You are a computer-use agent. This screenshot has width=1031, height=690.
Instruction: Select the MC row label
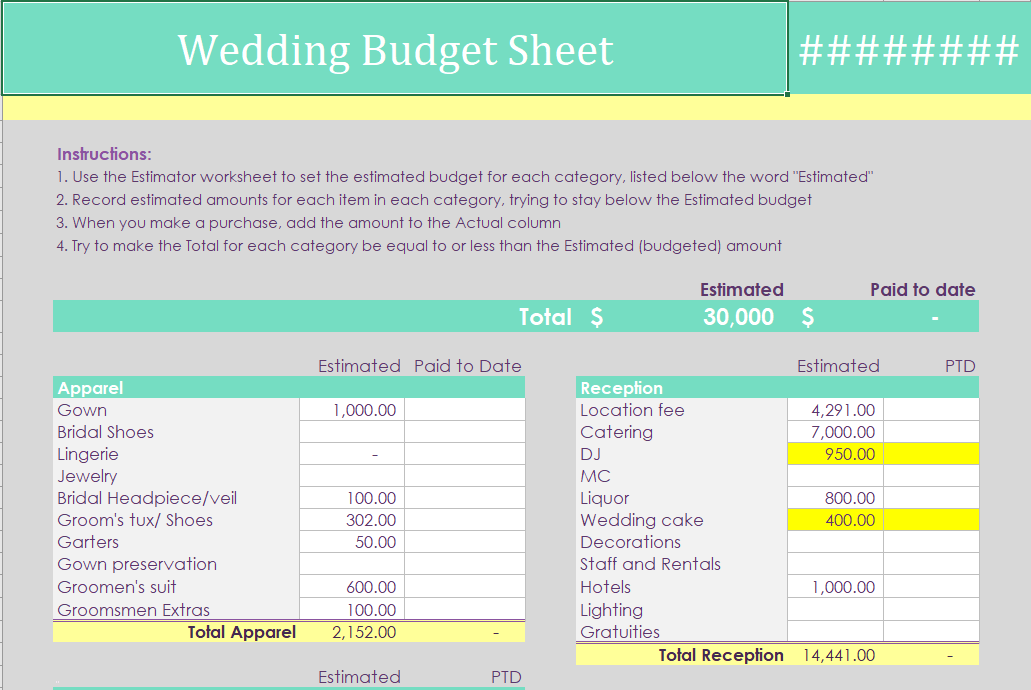(595, 476)
